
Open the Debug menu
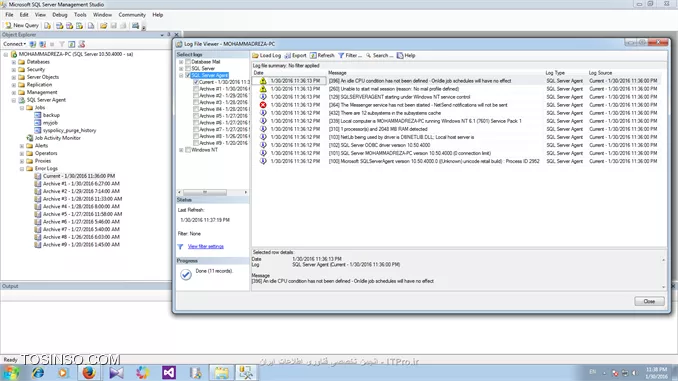pyautogui.click(x=60, y=15)
